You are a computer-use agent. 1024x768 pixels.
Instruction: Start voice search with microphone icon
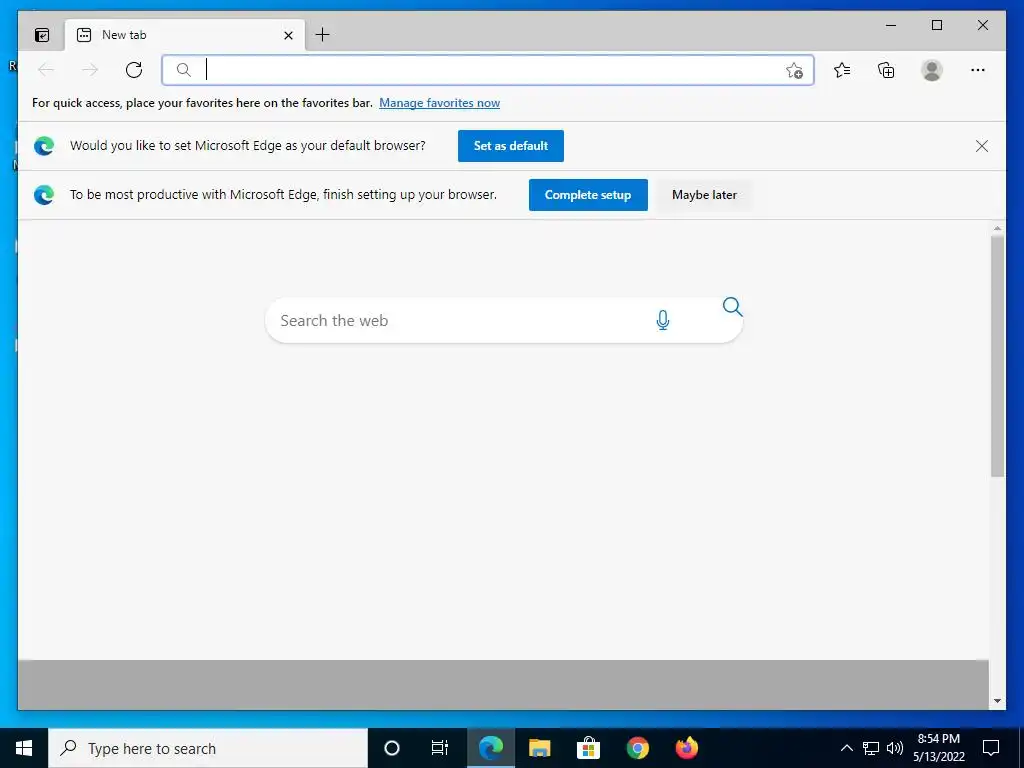click(662, 320)
